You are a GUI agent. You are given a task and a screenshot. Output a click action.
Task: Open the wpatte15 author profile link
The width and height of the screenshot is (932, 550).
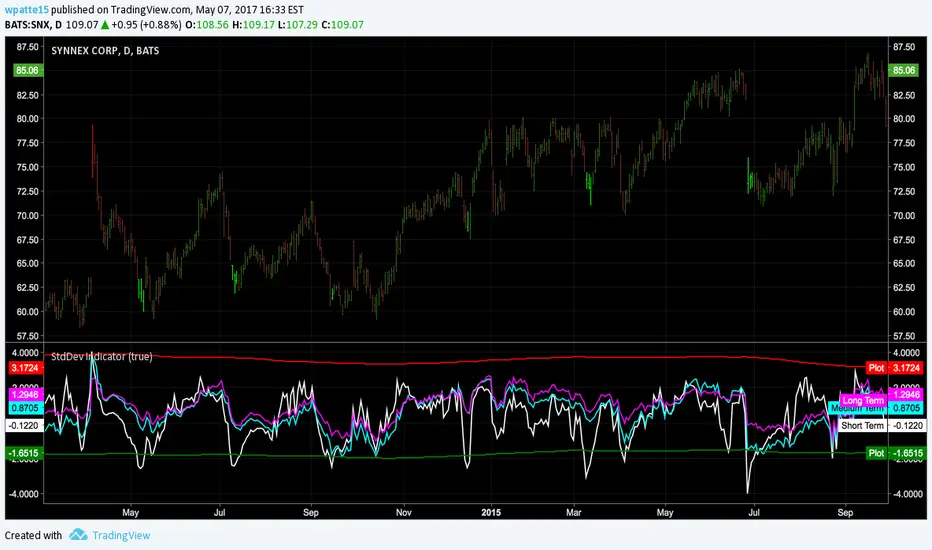pos(26,10)
